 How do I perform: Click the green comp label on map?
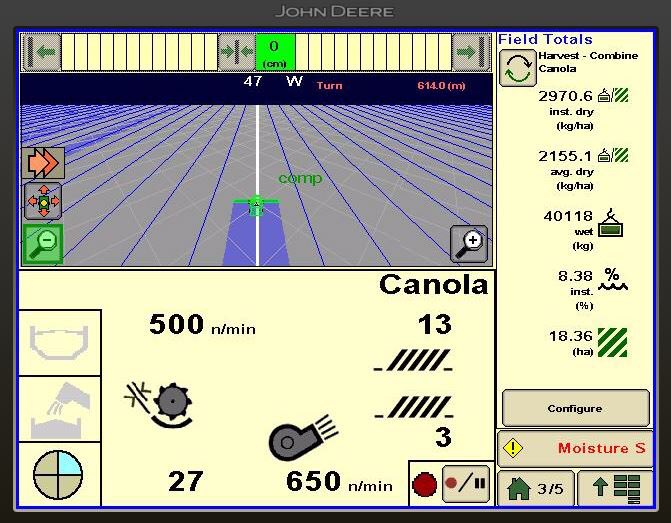[x=300, y=178]
